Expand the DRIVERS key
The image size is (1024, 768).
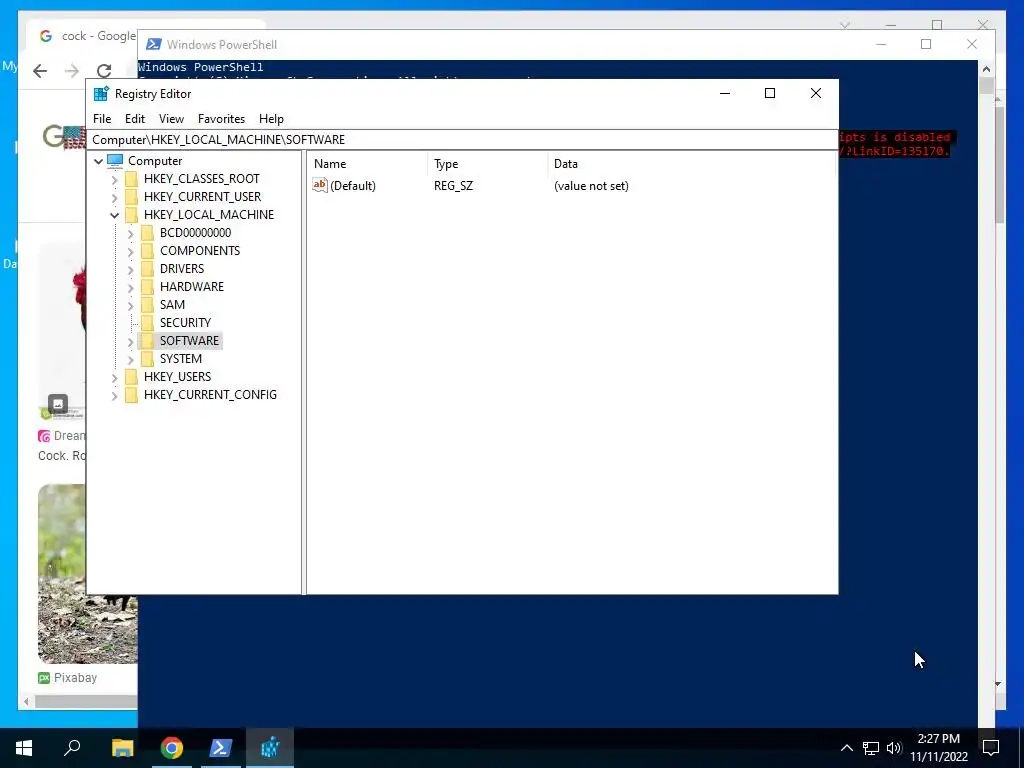click(x=130, y=269)
